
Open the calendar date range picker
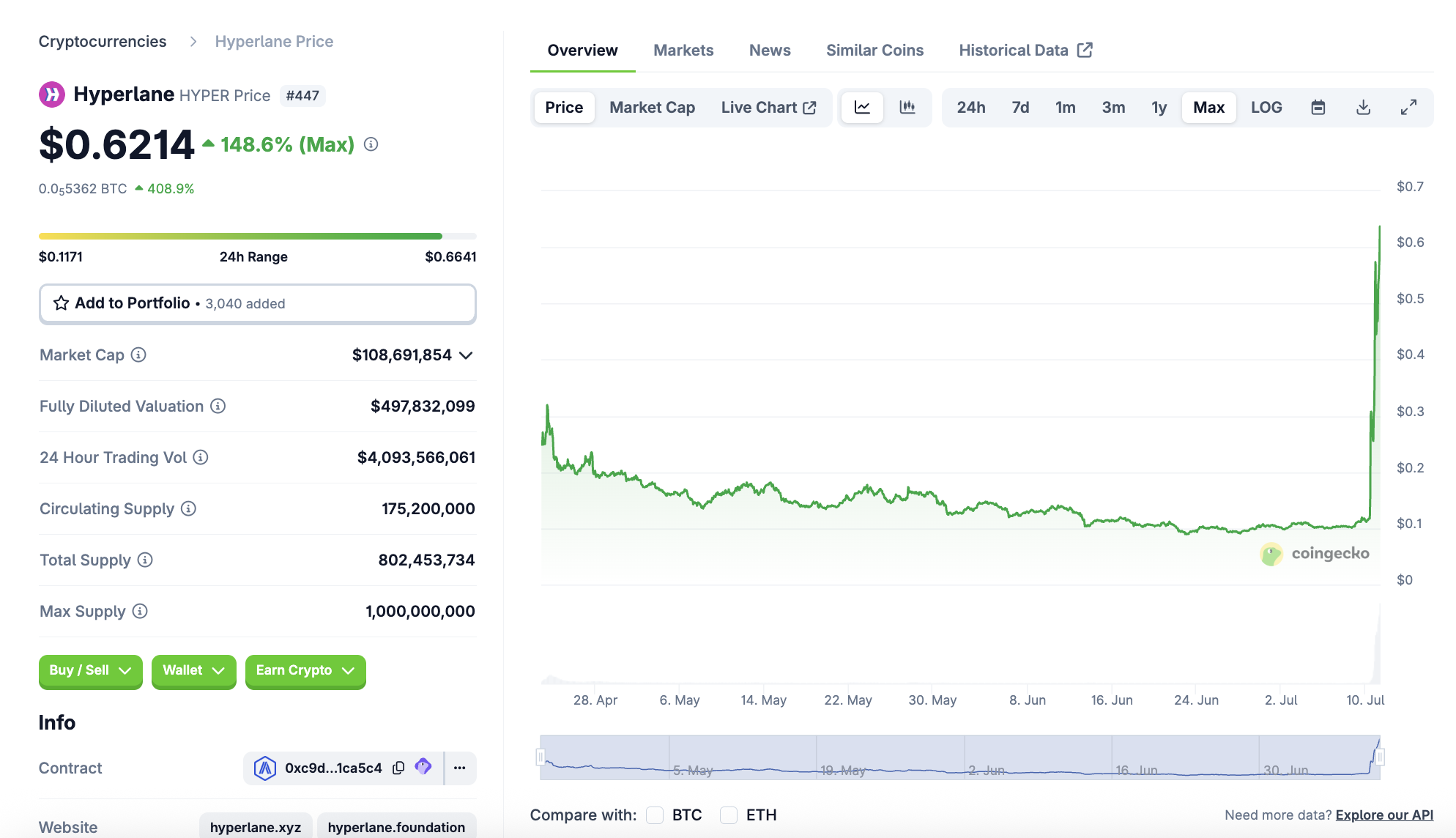pos(1318,108)
